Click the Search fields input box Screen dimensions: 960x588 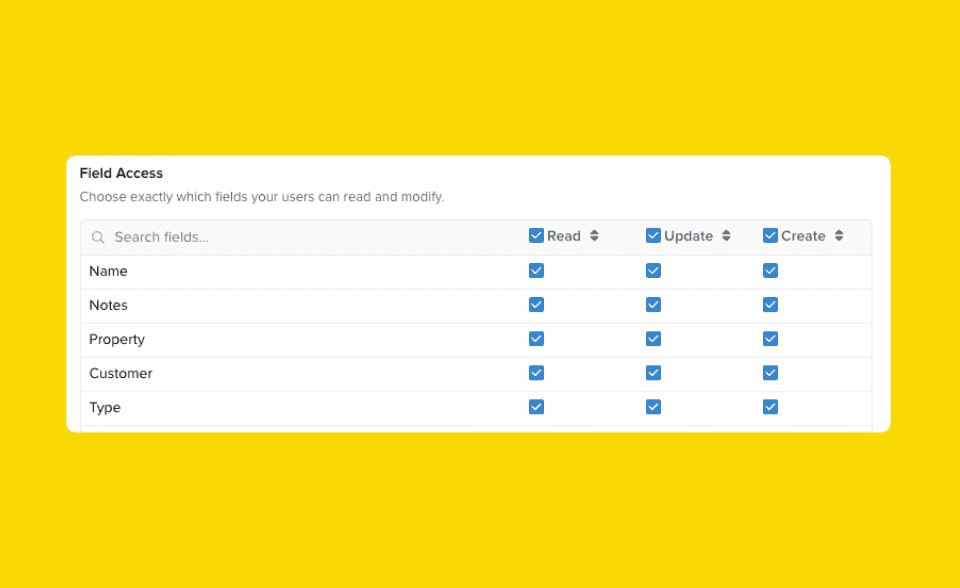coord(200,237)
